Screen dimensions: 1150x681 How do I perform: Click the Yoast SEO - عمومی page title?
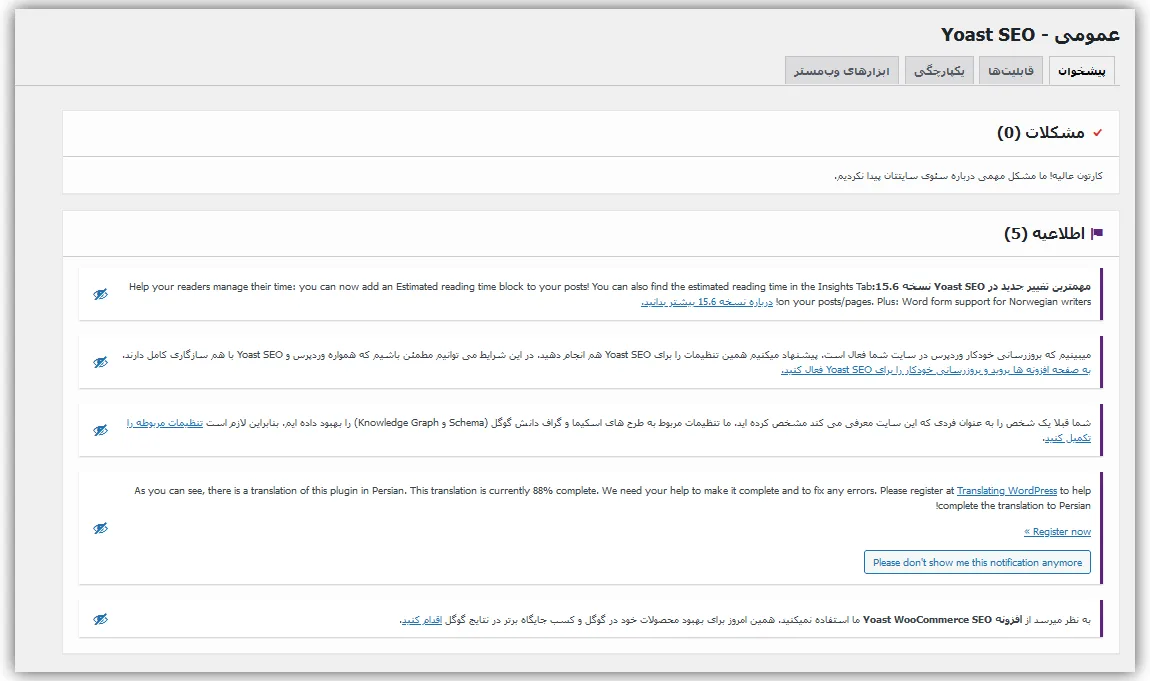(1030, 35)
